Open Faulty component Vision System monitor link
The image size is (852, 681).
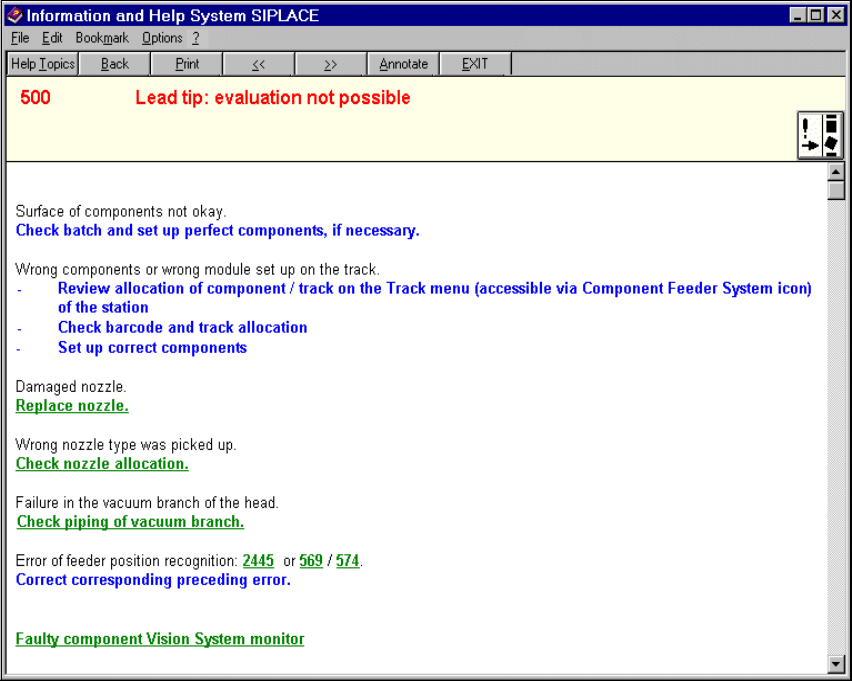(x=160, y=639)
